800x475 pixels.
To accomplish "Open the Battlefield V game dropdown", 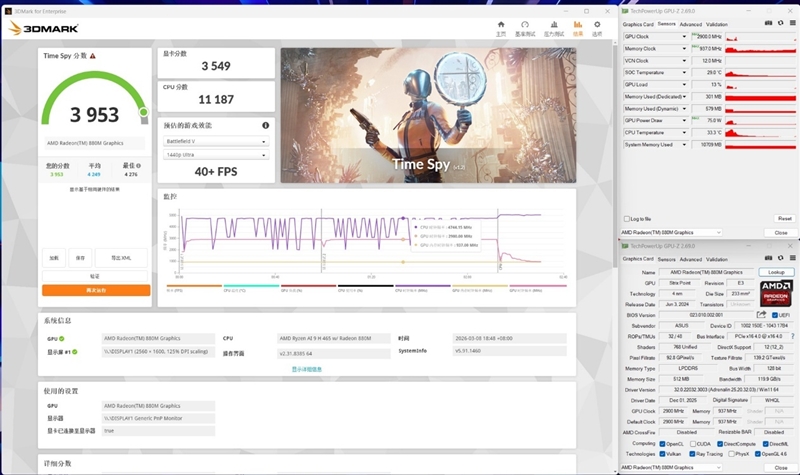I will pyautogui.click(x=216, y=141).
